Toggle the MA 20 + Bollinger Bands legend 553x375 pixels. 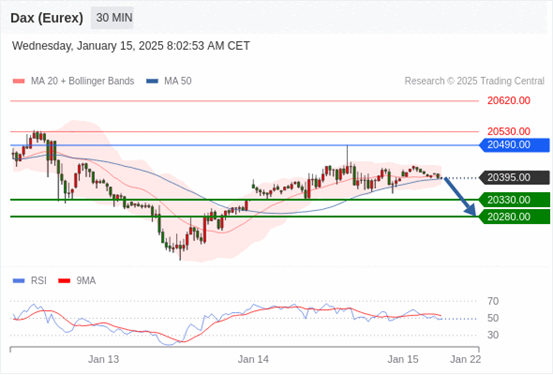coord(73,81)
